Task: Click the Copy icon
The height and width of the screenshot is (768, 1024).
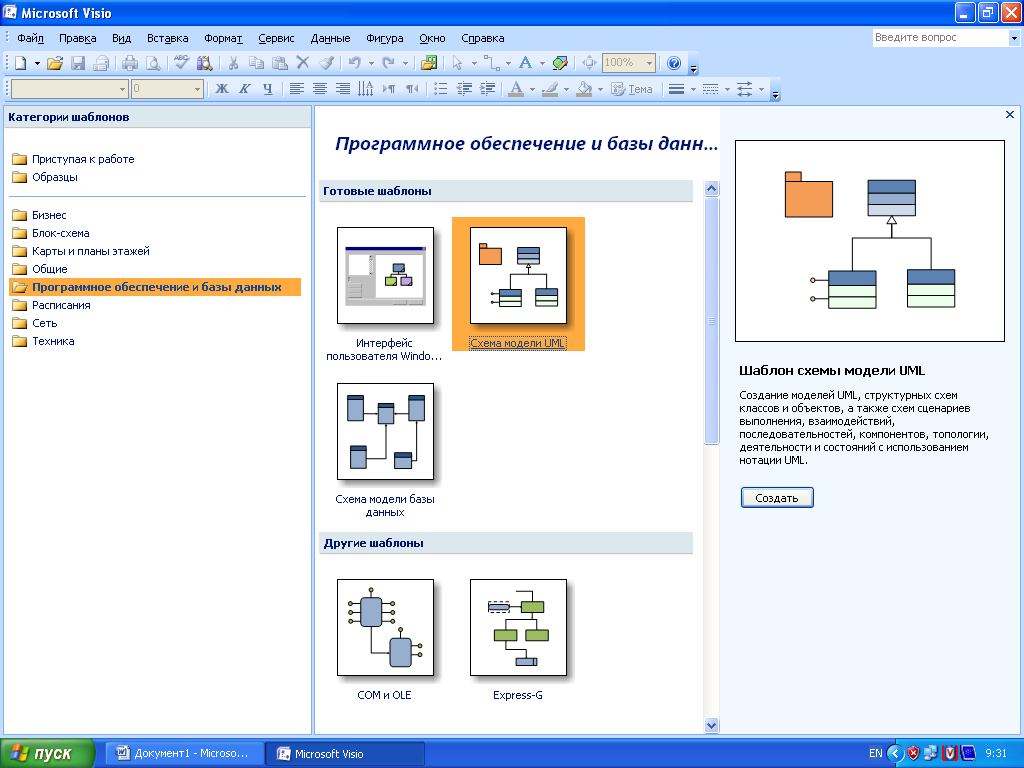Action: coord(256,63)
